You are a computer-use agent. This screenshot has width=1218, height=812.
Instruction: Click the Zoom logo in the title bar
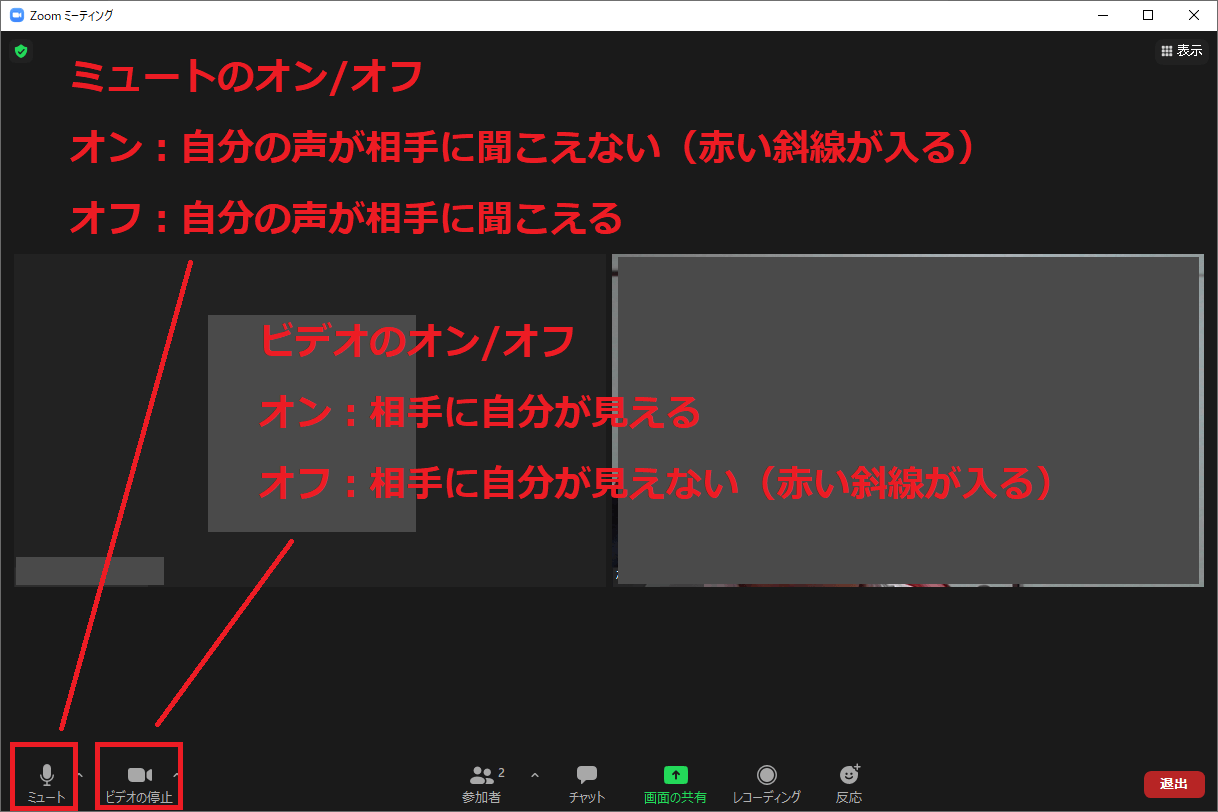(16, 15)
